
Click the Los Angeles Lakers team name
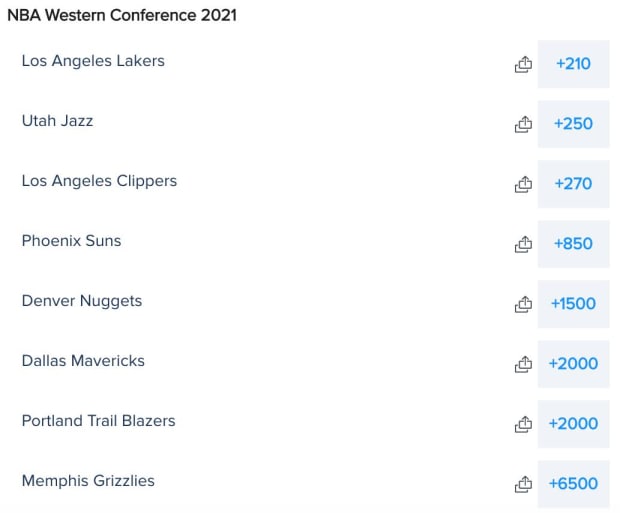(x=93, y=61)
